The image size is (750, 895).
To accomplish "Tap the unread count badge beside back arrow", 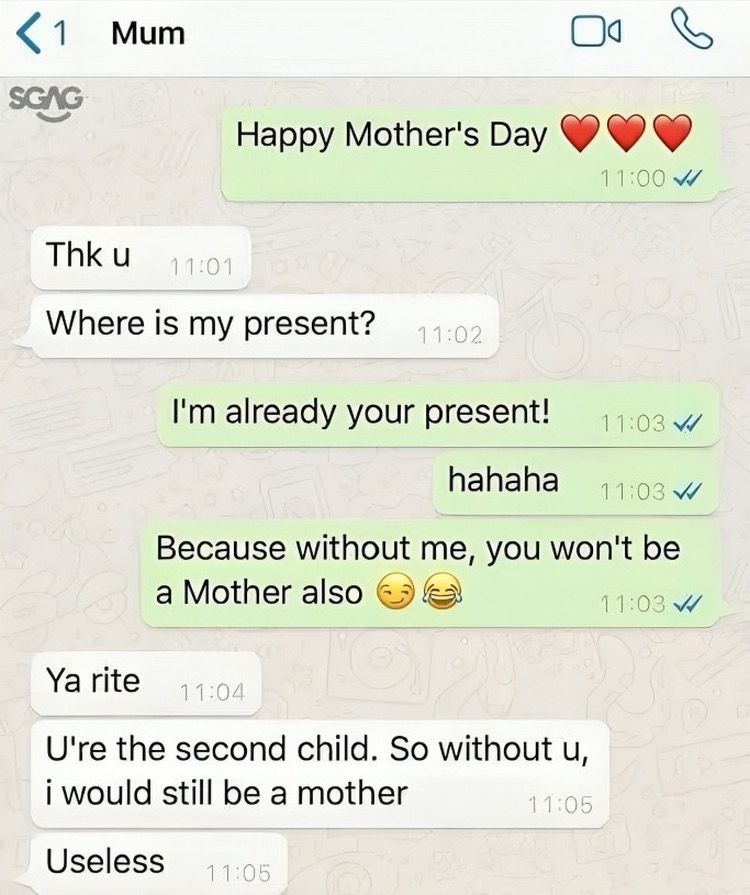I will coord(59,34).
